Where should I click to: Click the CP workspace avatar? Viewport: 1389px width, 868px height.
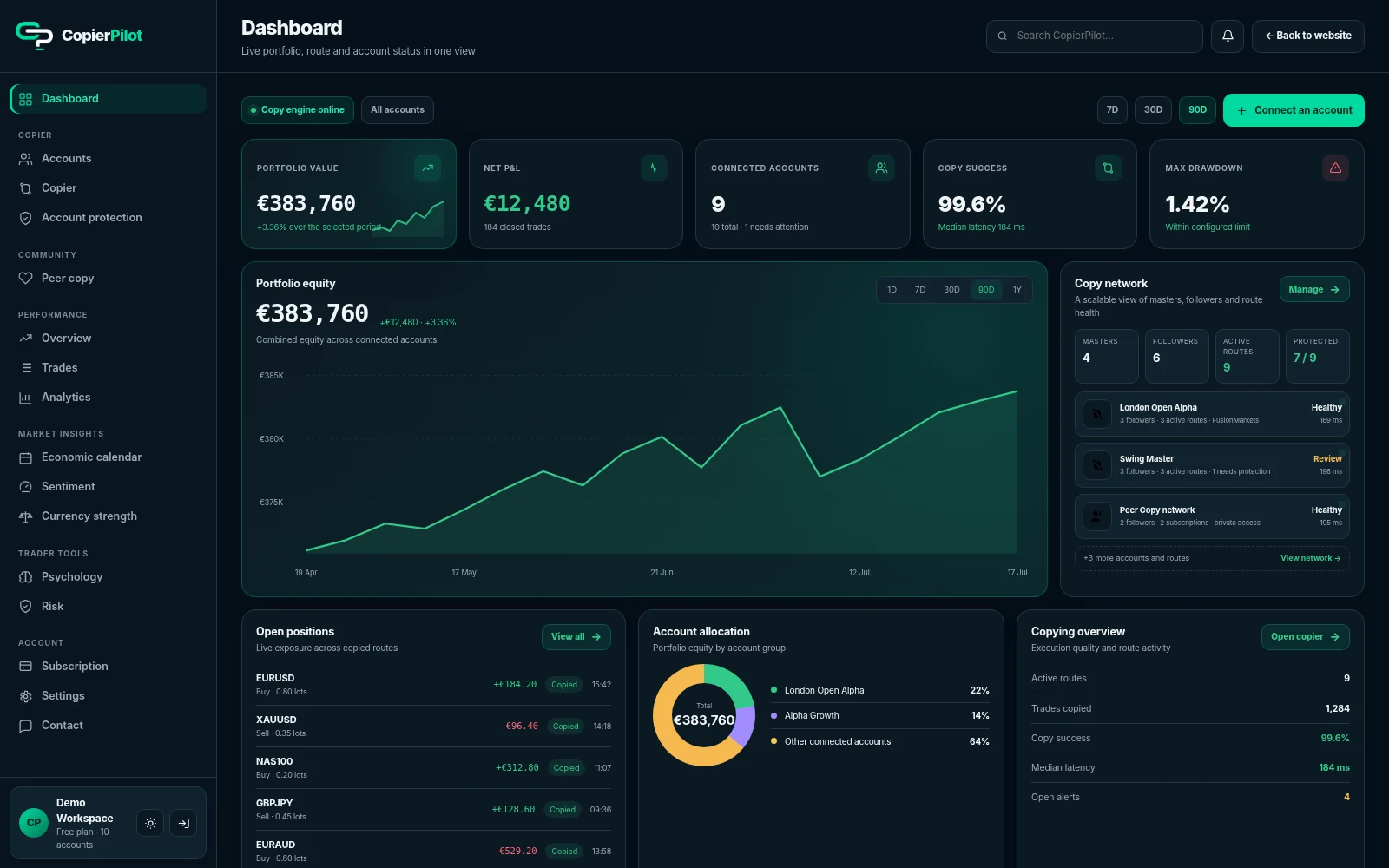point(34,823)
